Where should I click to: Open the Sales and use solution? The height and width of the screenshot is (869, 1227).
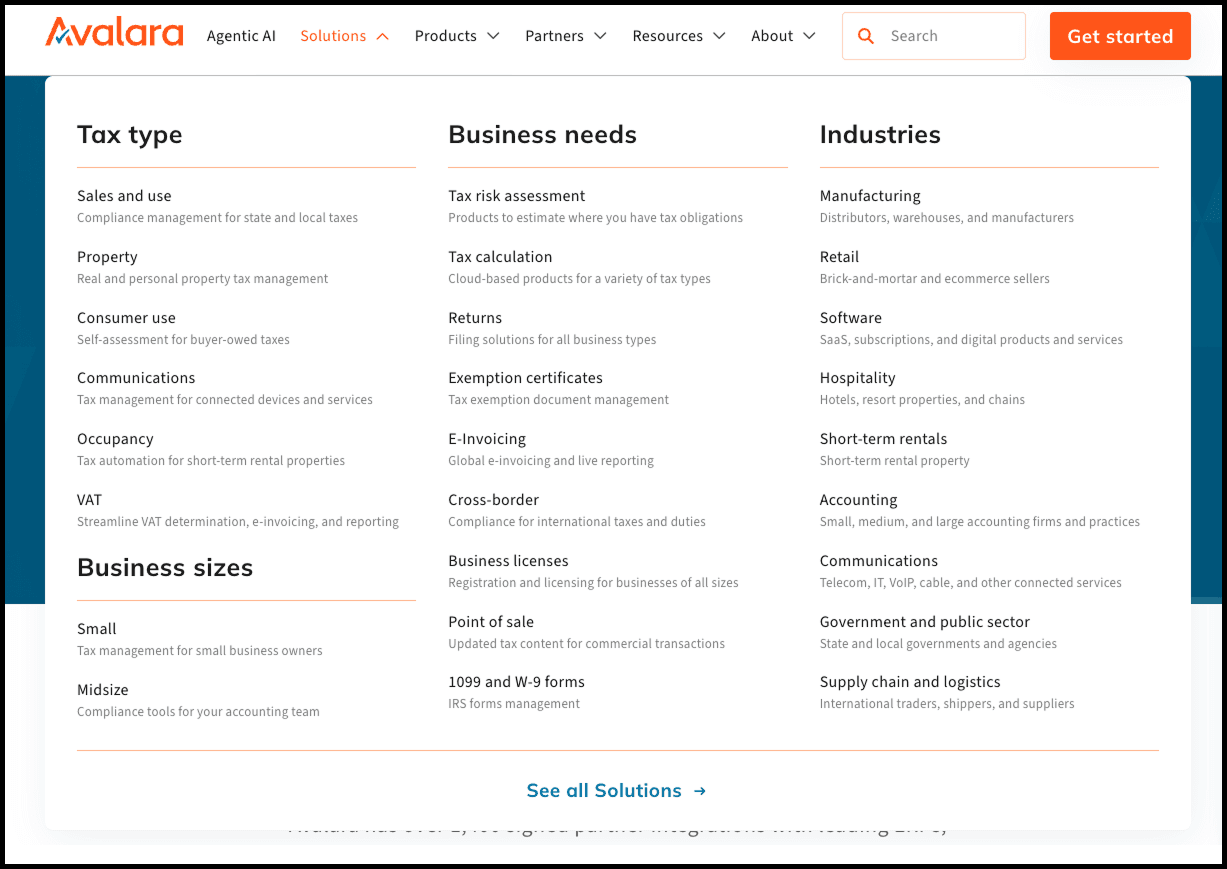click(x=124, y=195)
